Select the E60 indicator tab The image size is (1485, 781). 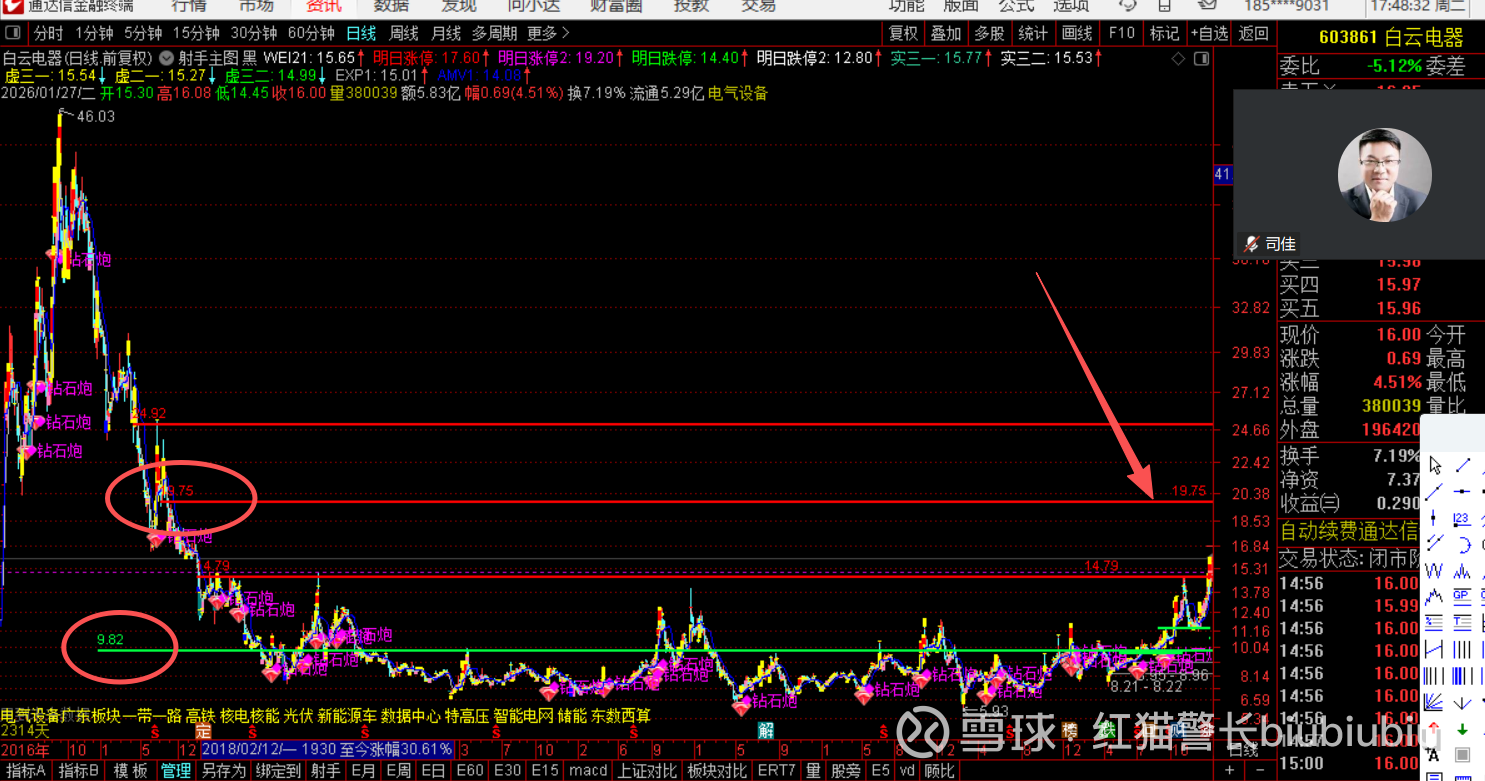click(469, 770)
